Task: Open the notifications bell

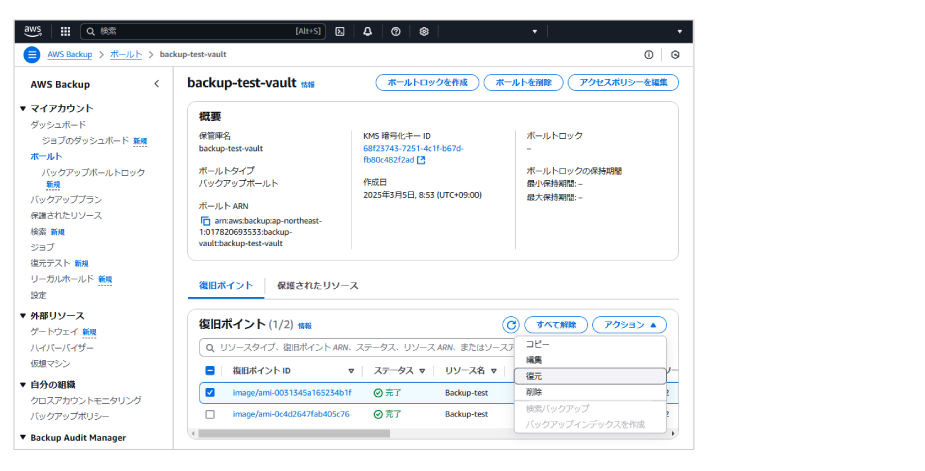Action: tap(368, 31)
